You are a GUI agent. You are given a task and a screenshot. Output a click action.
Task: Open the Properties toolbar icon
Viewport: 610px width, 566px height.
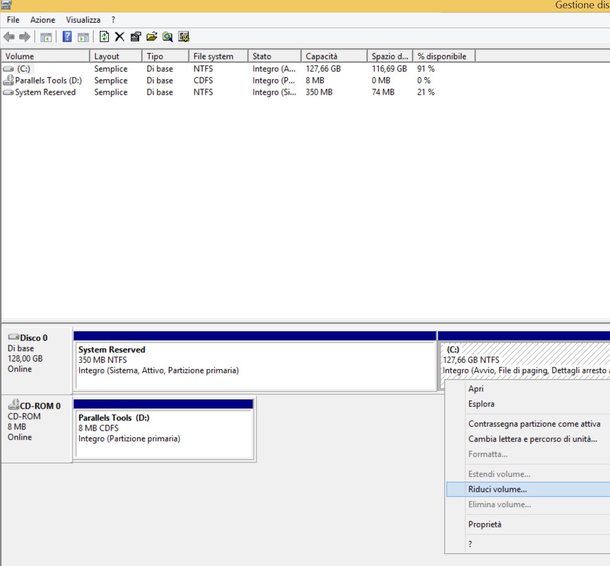[136, 37]
